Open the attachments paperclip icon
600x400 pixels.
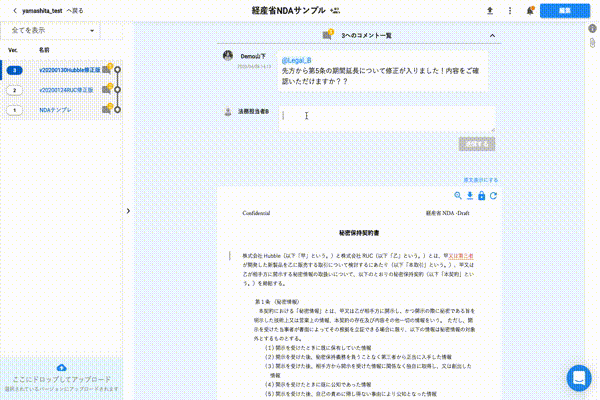[592, 43]
